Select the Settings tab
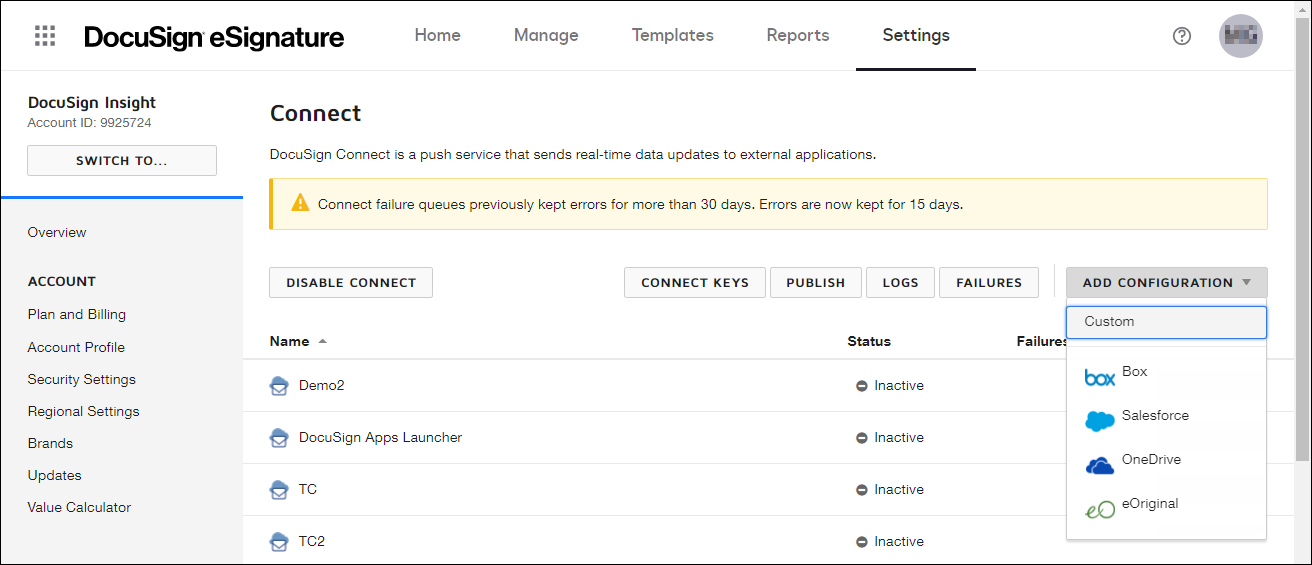Screen dimensions: 1312x565 coord(916,35)
